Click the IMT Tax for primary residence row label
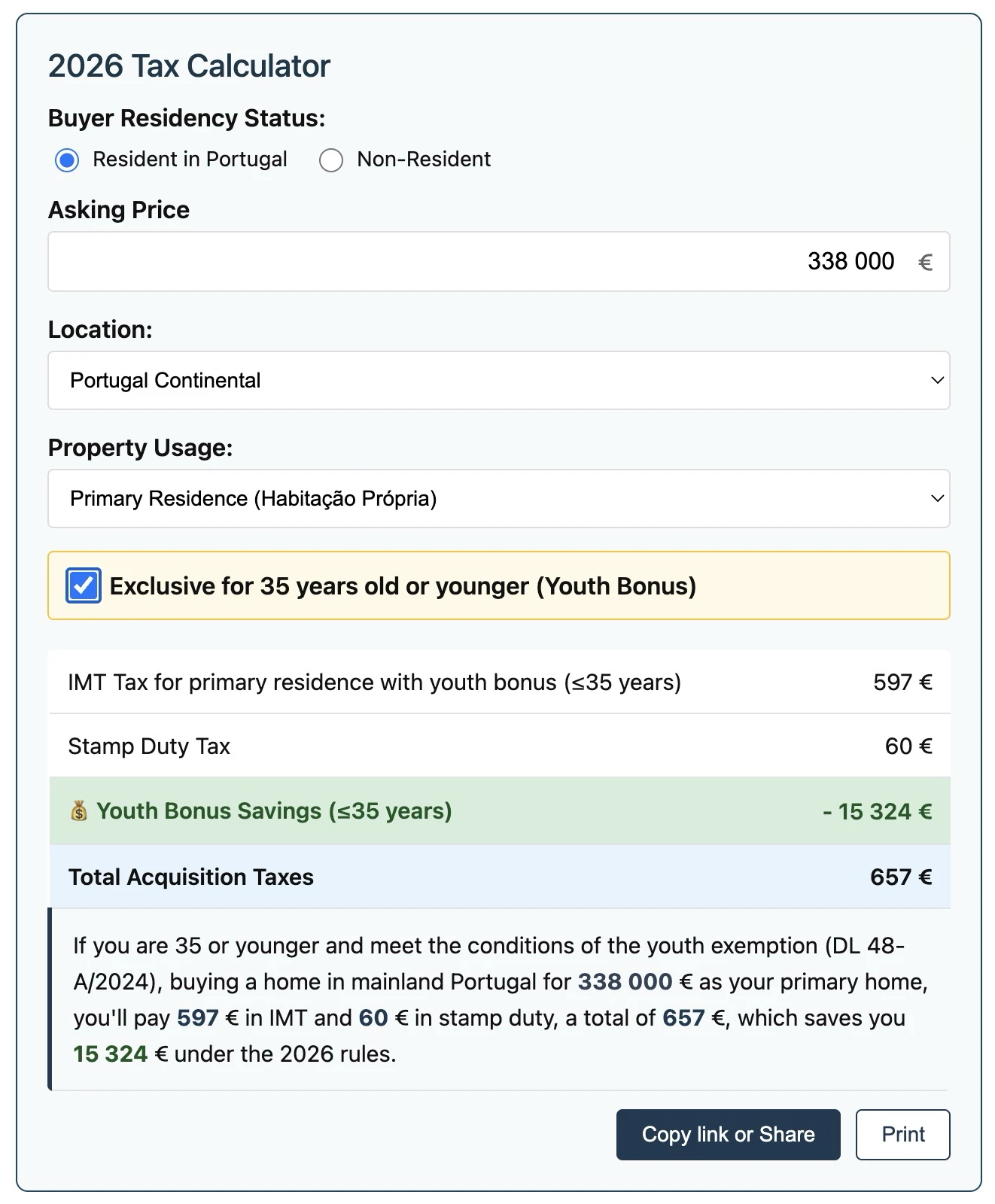This screenshot has width=995, height=1204. [x=375, y=683]
